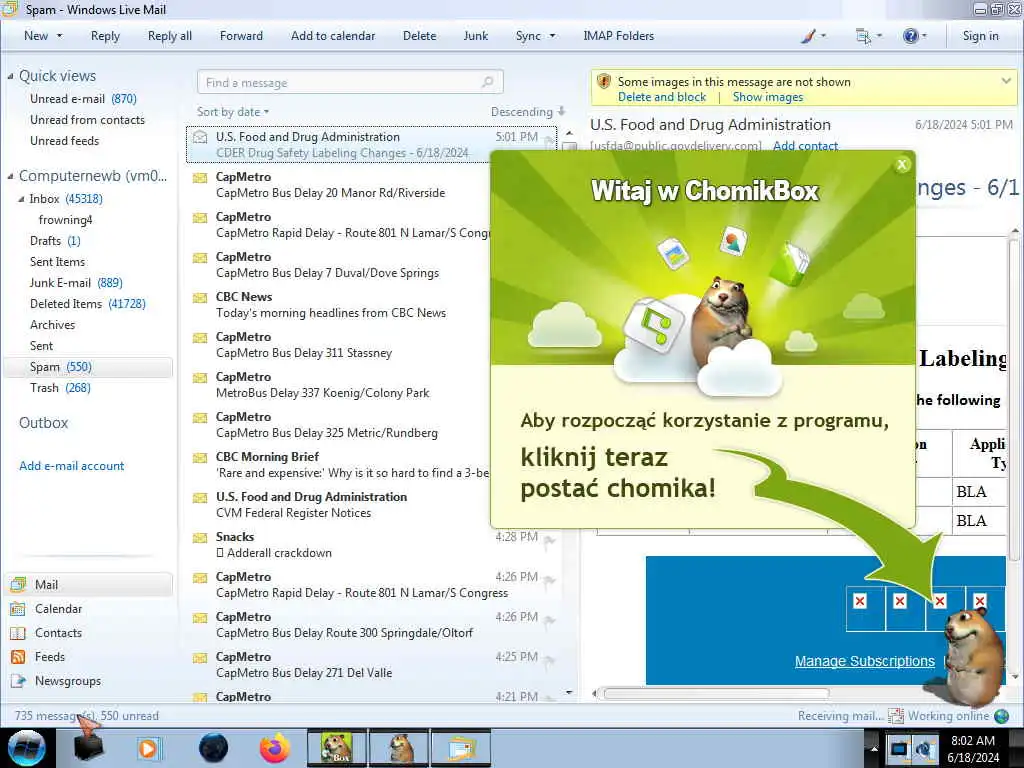
Task: Click the search magnifier in Find a message
Action: (x=487, y=82)
